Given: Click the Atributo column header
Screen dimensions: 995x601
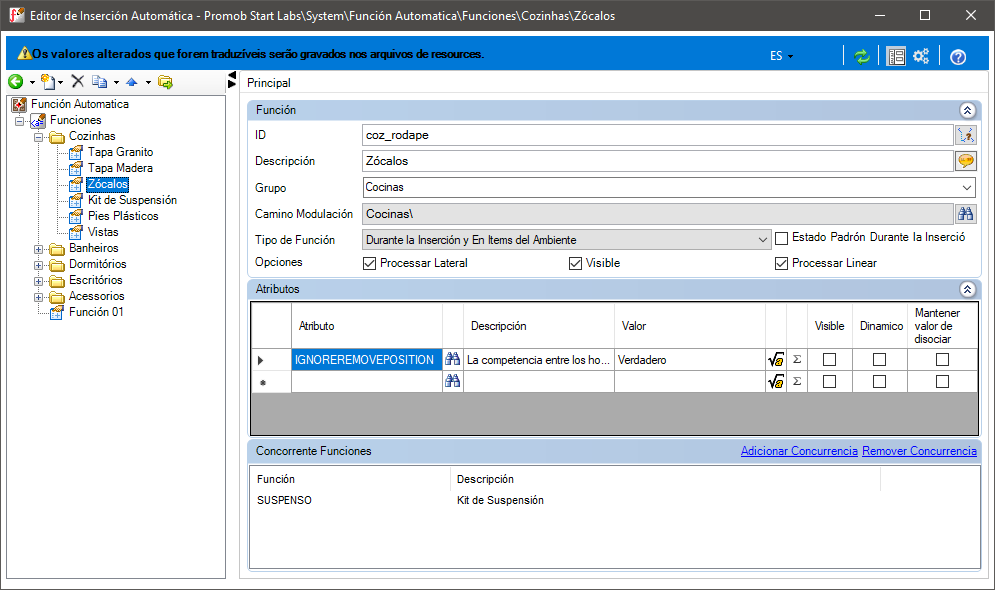Looking at the screenshot, I should tap(367, 326).
